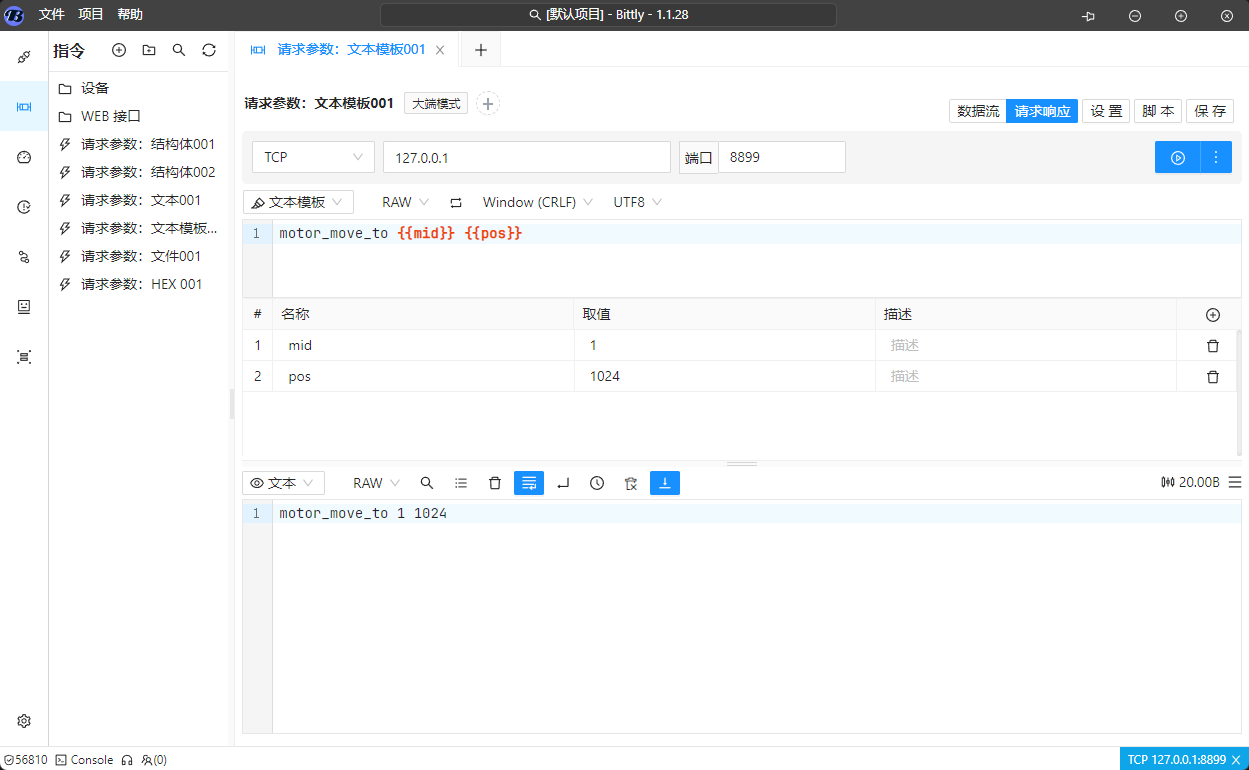Click the add new instruction plus icon
Screen dimensions: 1249x770
pos(119,50)
